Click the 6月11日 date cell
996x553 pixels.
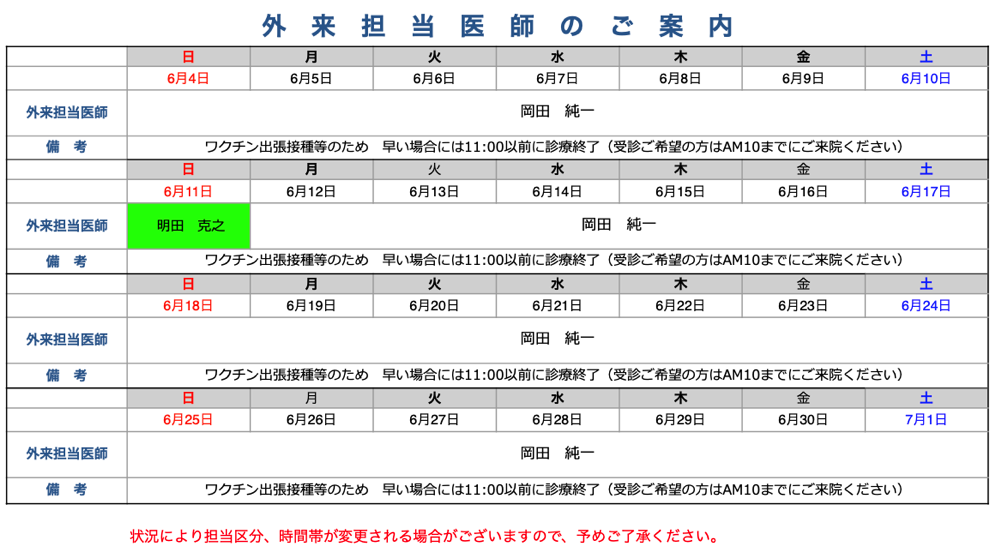pyautogui.click(x=189, y=192)
